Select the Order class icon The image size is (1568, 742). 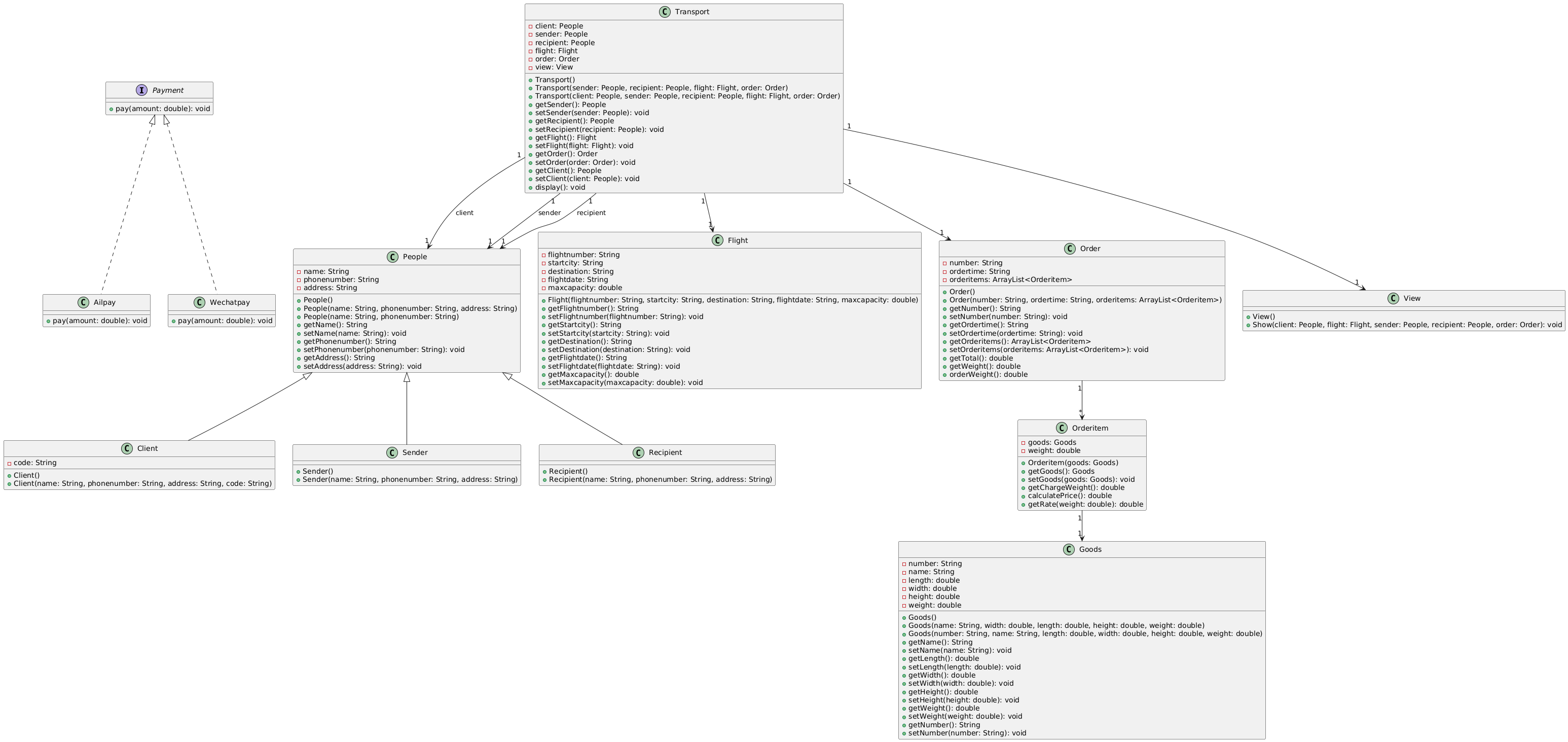click(1070, 249)
